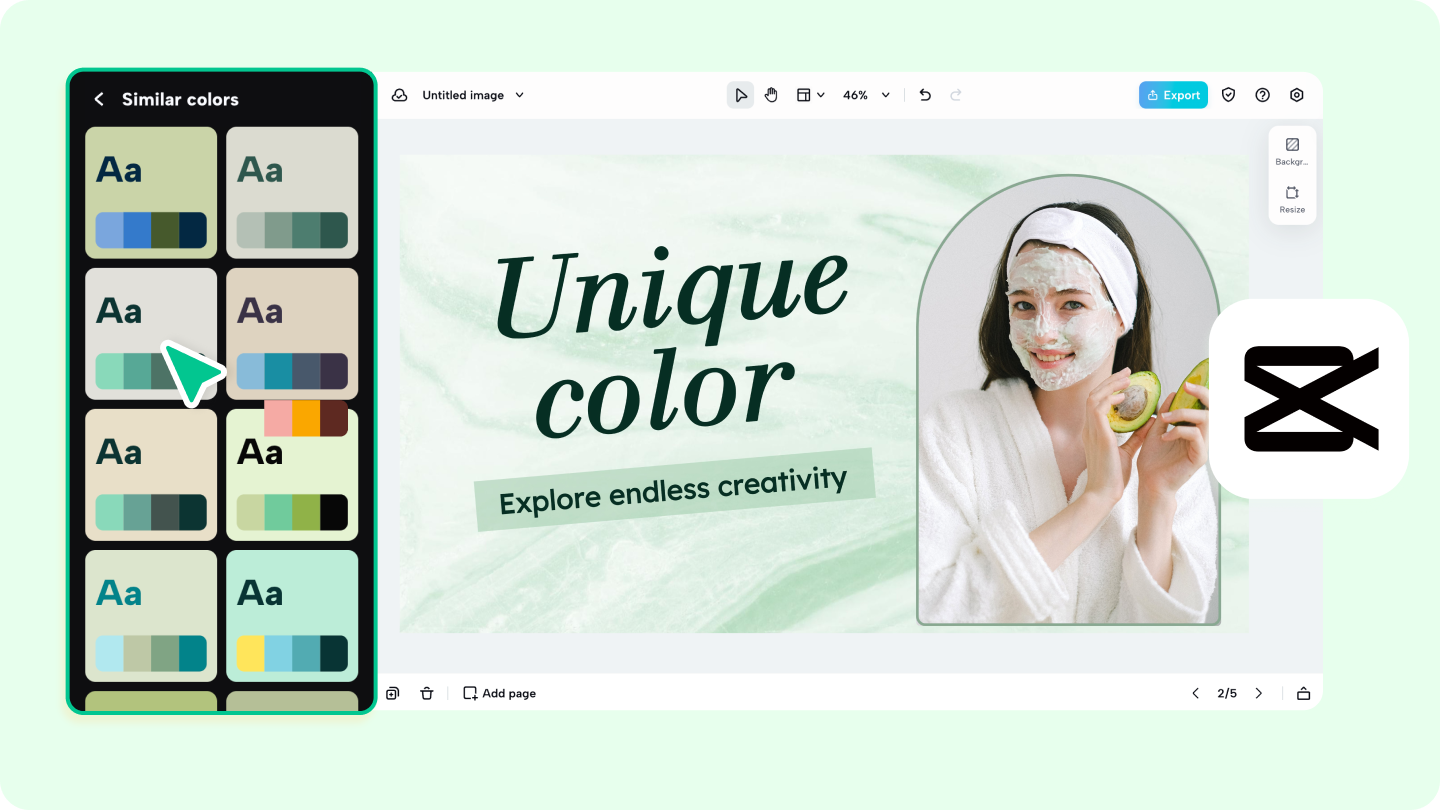Activate the hand pan tool
This screenshot has width=1440, height=810.
pyautogui.click(x=771, y=94)
